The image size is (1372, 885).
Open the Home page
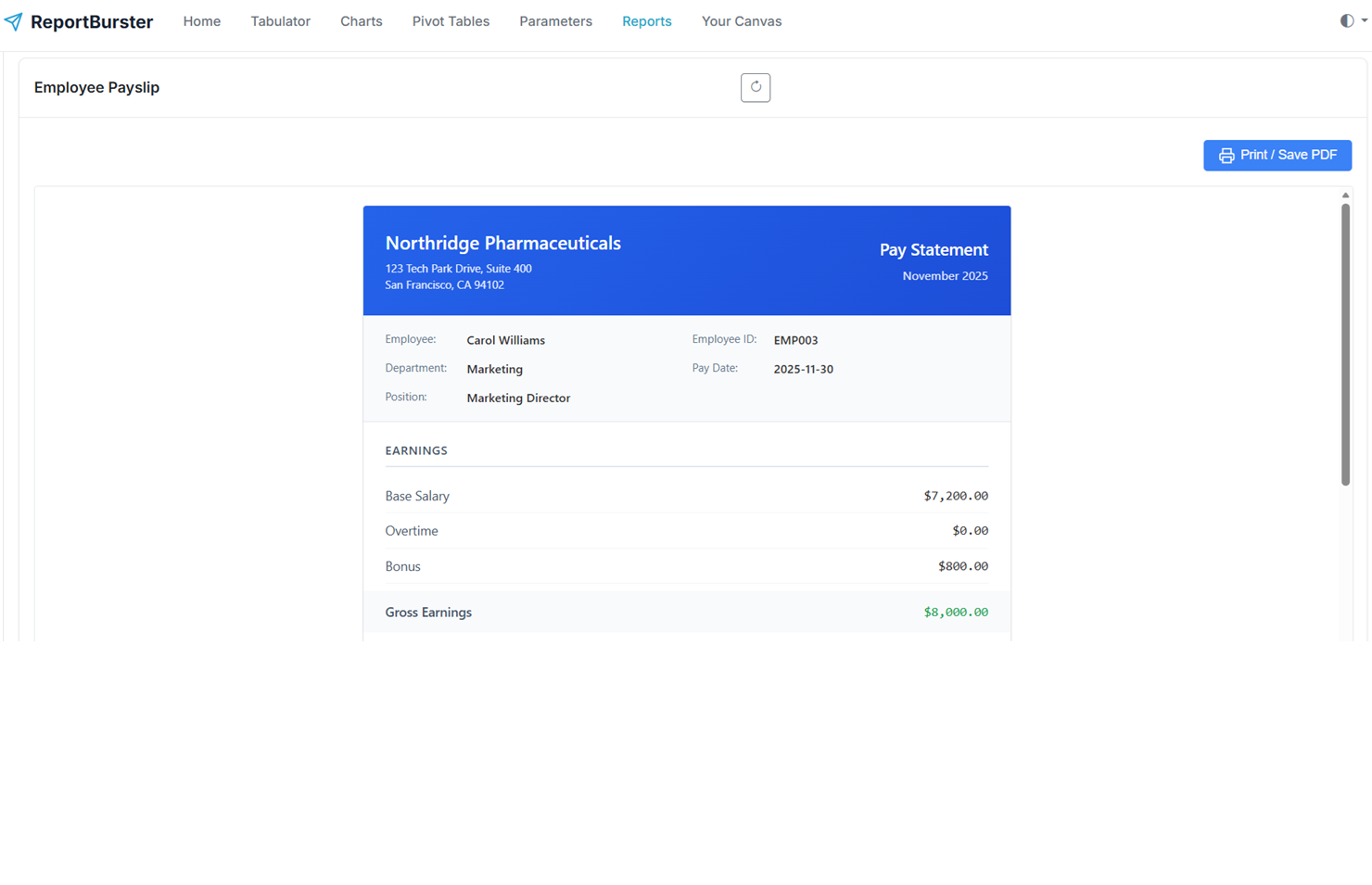201,21
